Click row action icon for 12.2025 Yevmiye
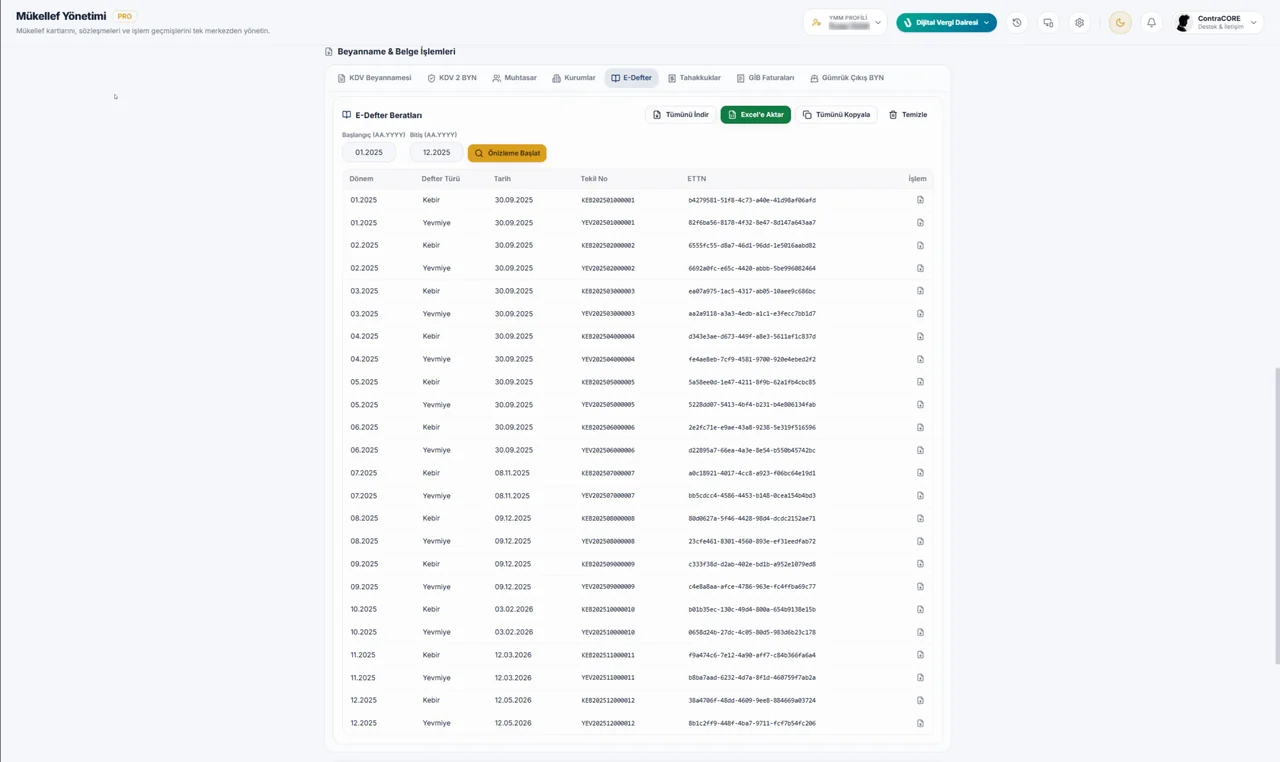The height and width of the screenshot is (762, 1280). (920, 723)
